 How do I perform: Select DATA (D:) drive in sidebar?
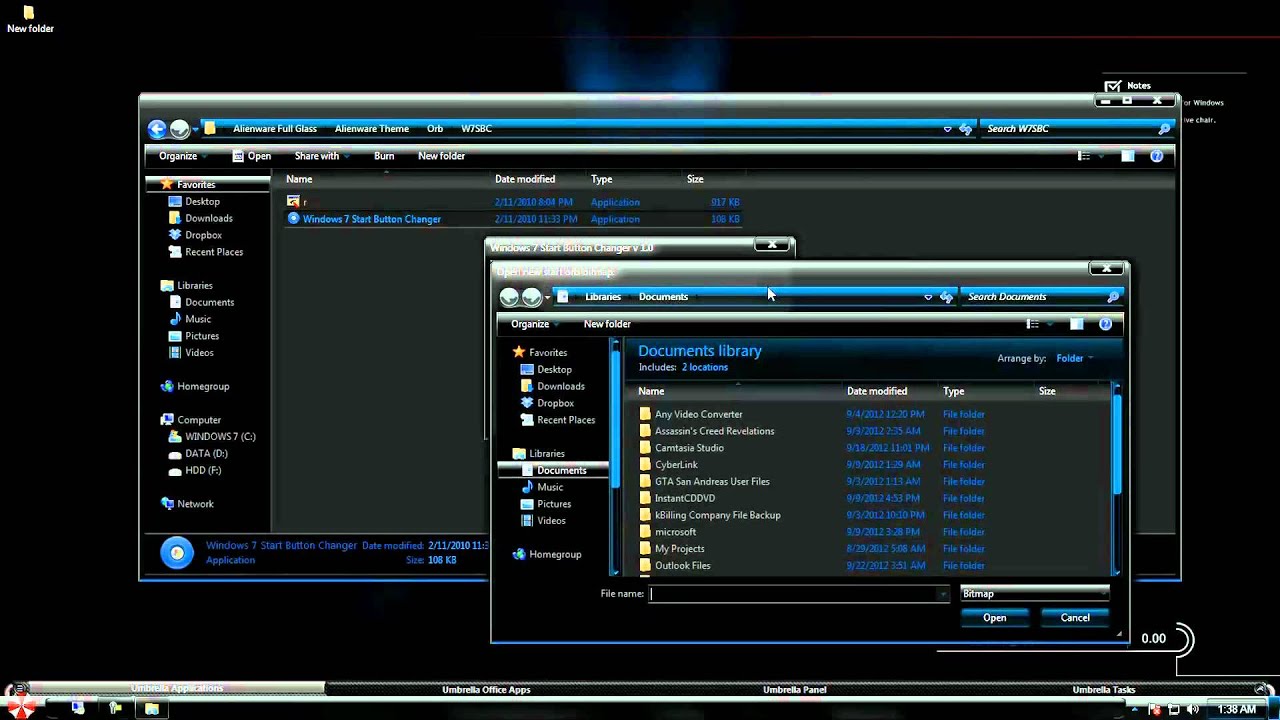coord(197,454)
